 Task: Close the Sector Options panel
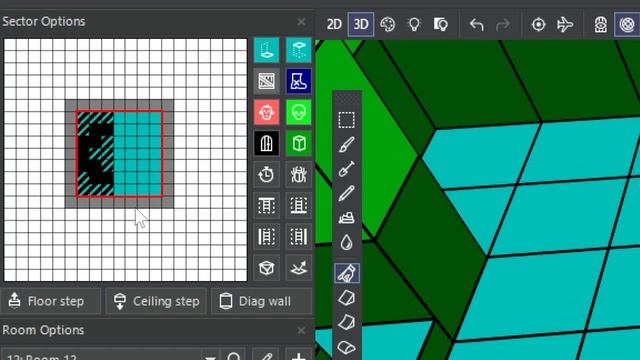[301, 21]
